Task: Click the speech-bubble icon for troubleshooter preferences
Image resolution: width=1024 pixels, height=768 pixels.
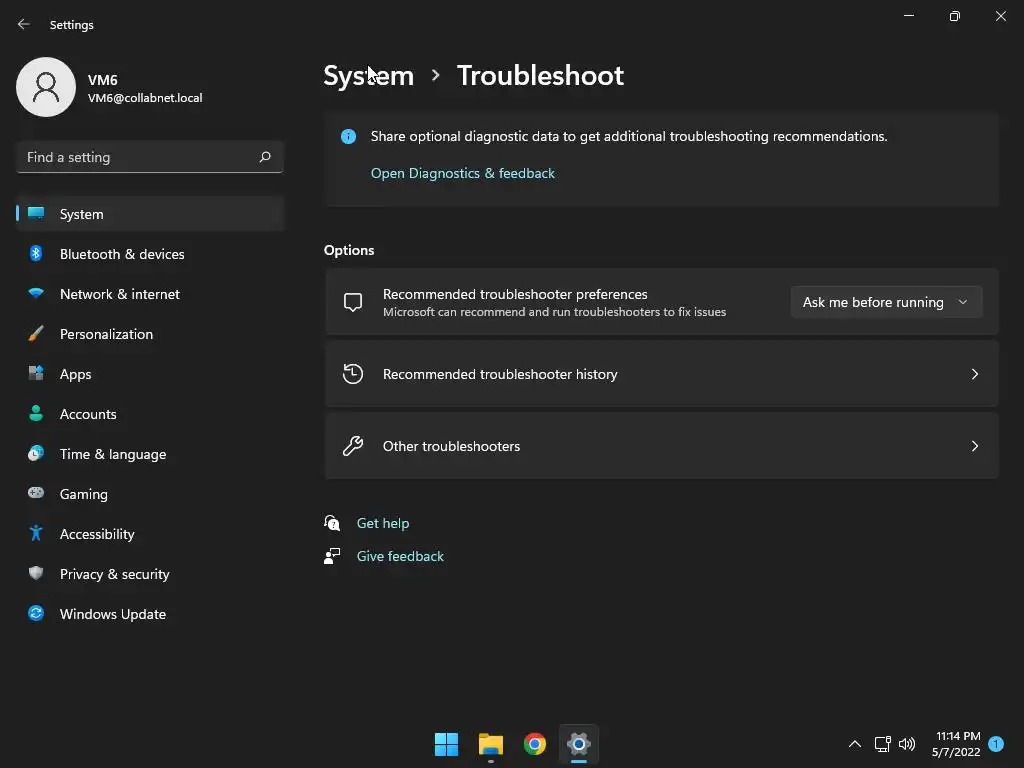Action: 353,302
